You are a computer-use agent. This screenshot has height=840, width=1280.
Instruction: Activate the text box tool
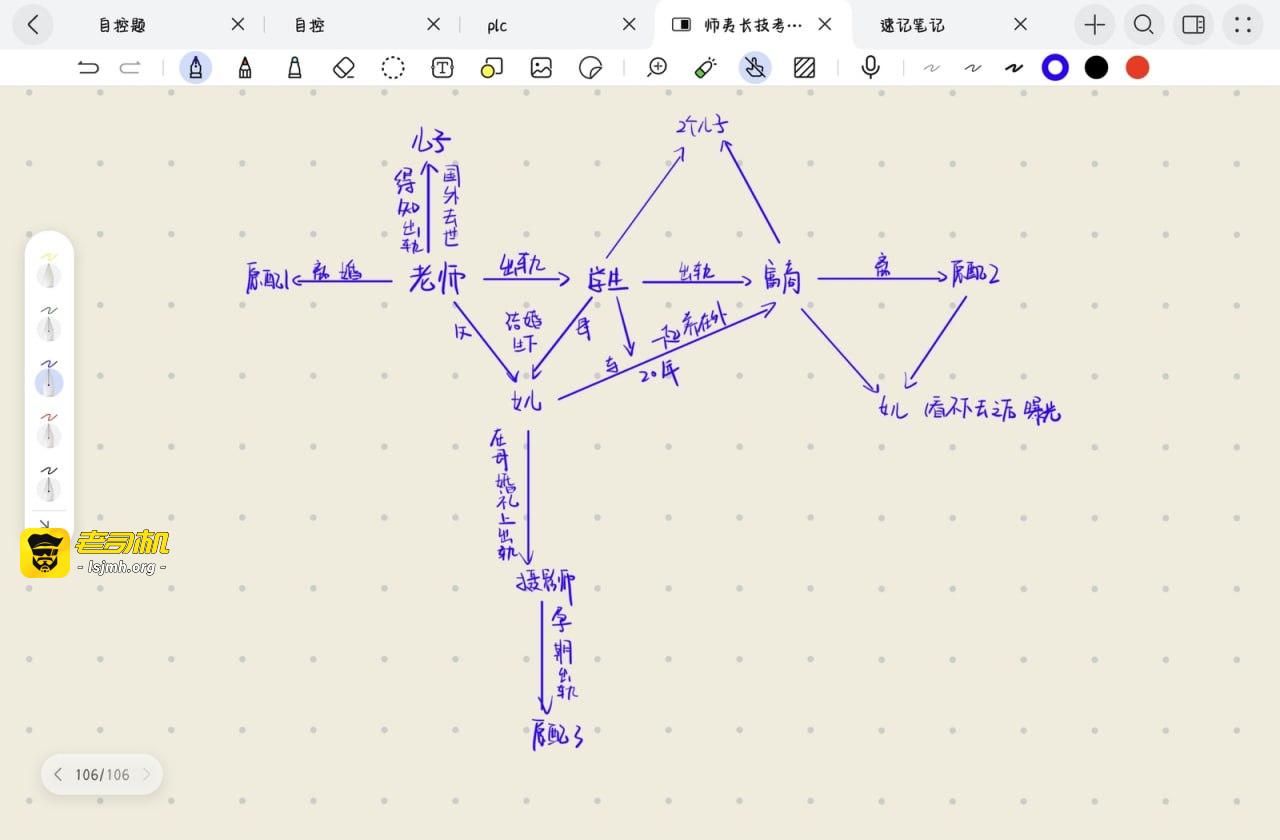(x=442, y=67)
